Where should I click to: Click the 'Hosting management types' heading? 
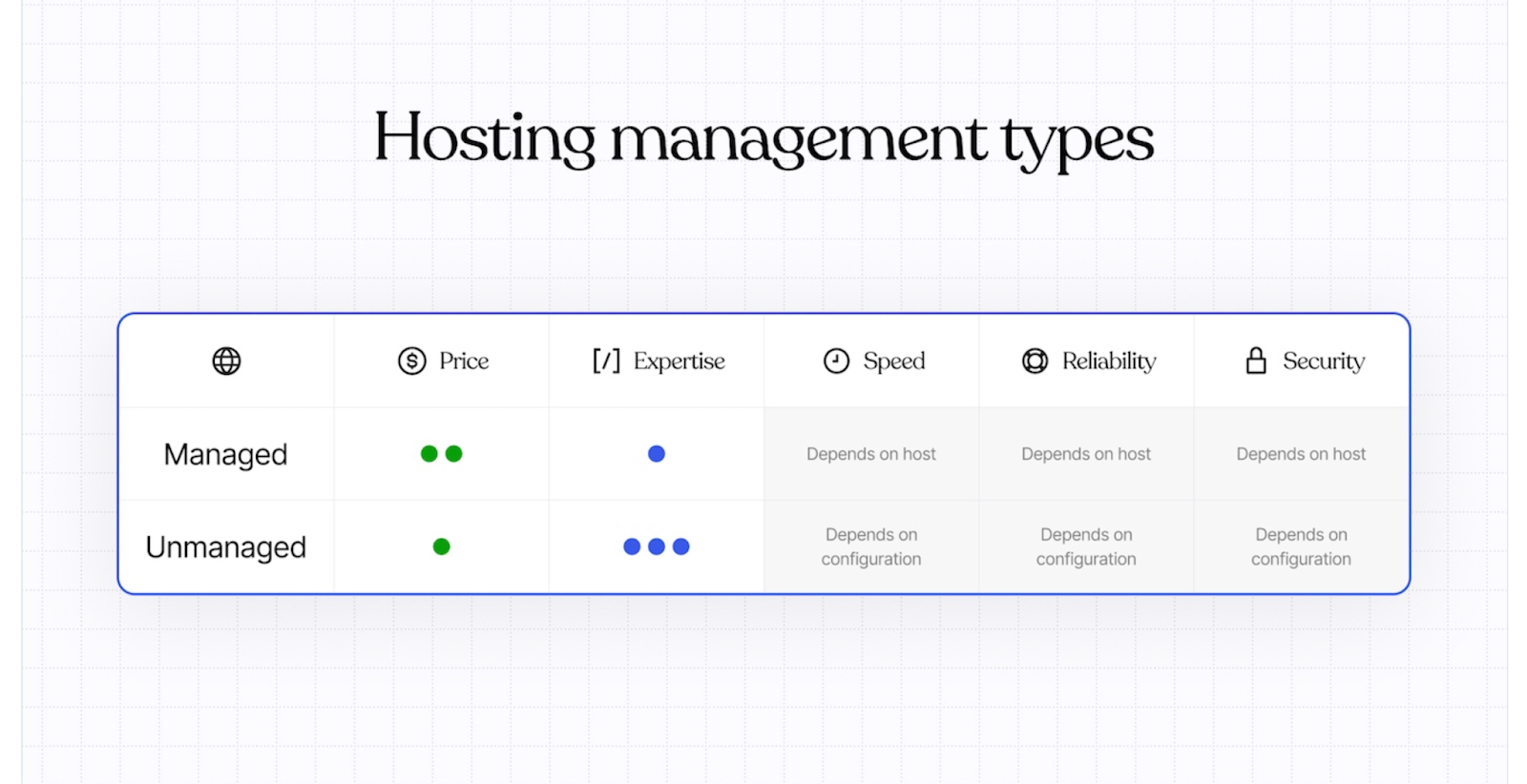click(763, 139)
